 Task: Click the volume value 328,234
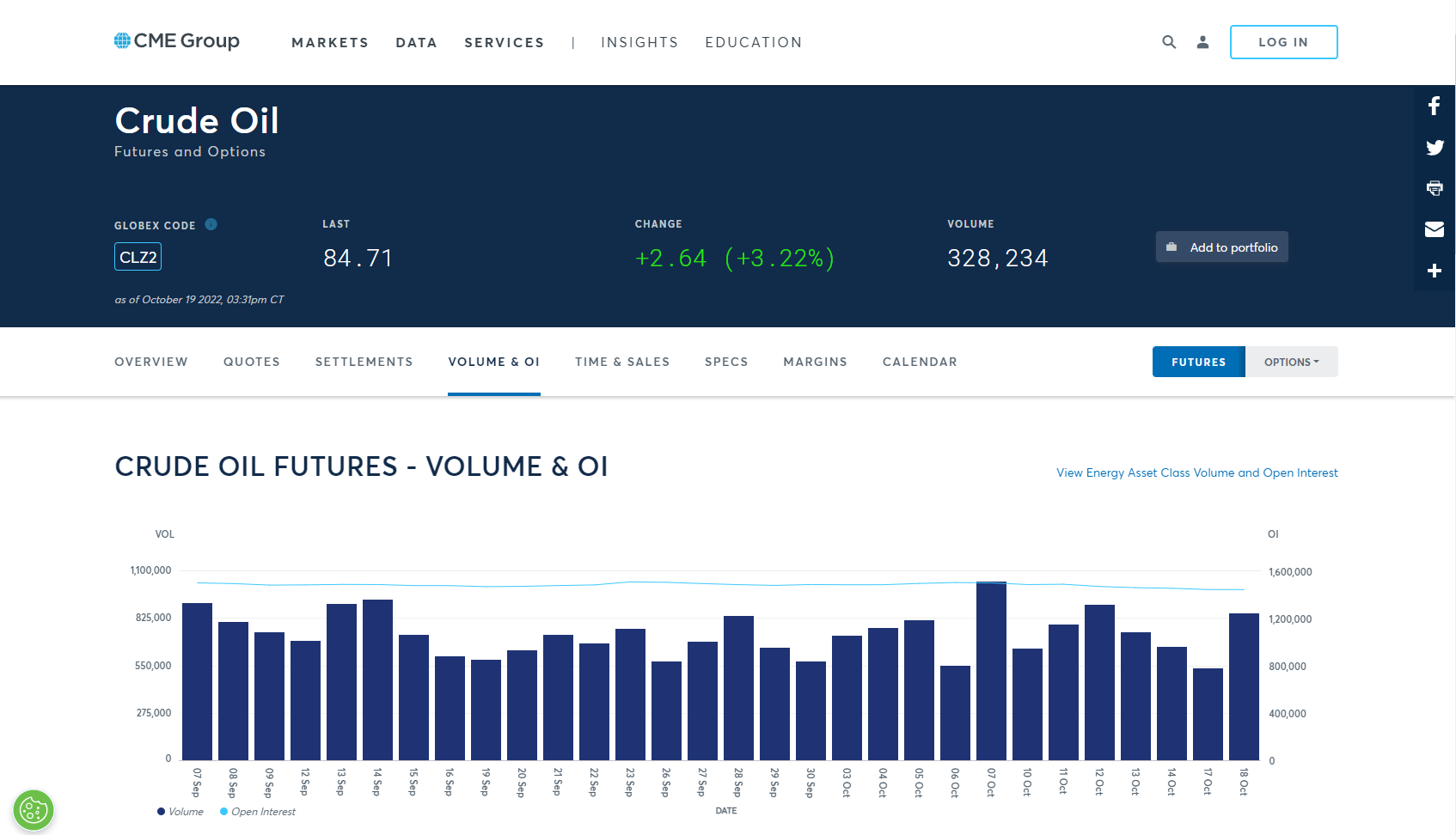998,258
